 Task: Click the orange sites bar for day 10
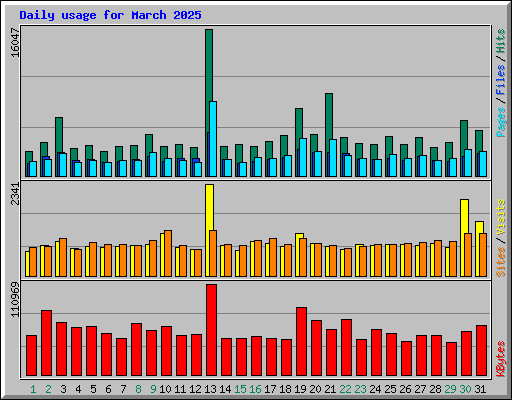pos(168,253)
